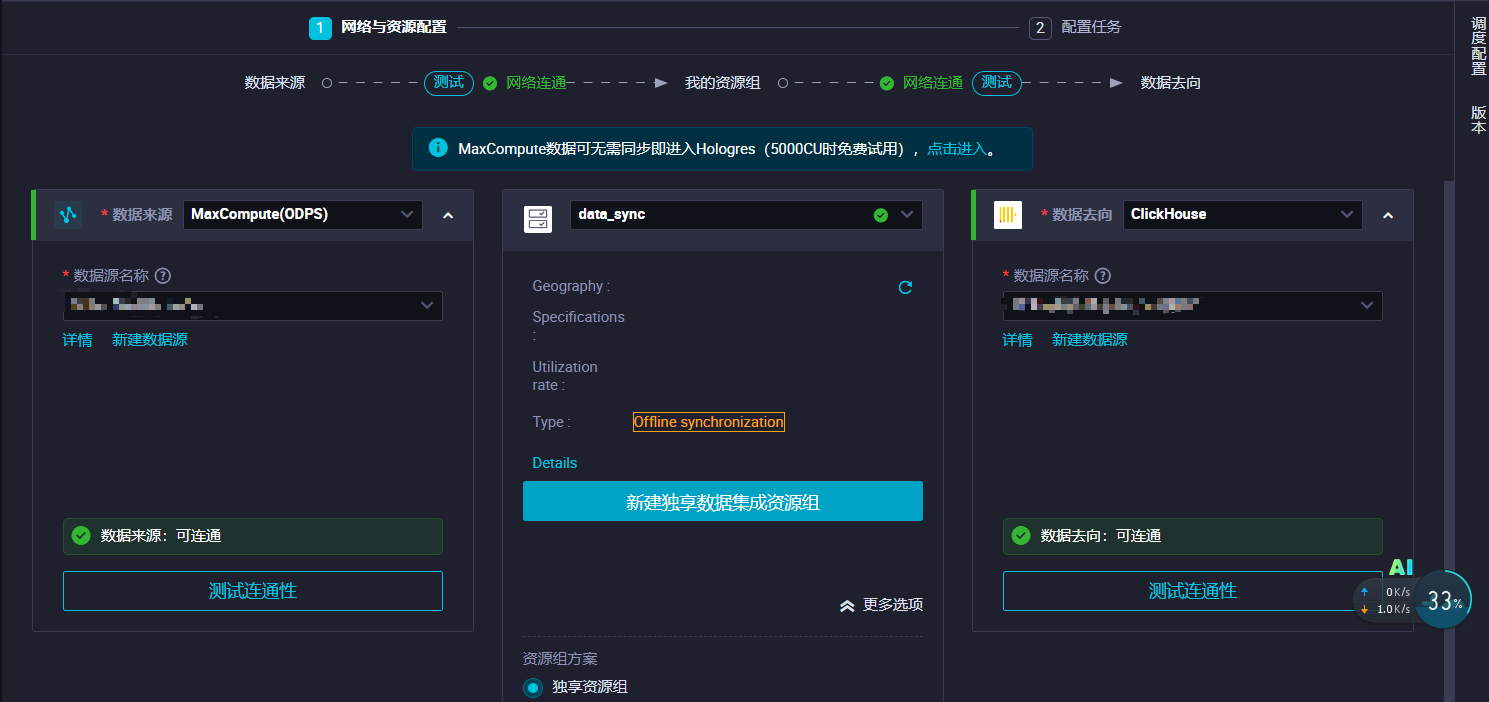Screen dimensions: 1489x702
Task: Click 资源组方案 label
Action: pyautogui.click(x=560, y=659)
